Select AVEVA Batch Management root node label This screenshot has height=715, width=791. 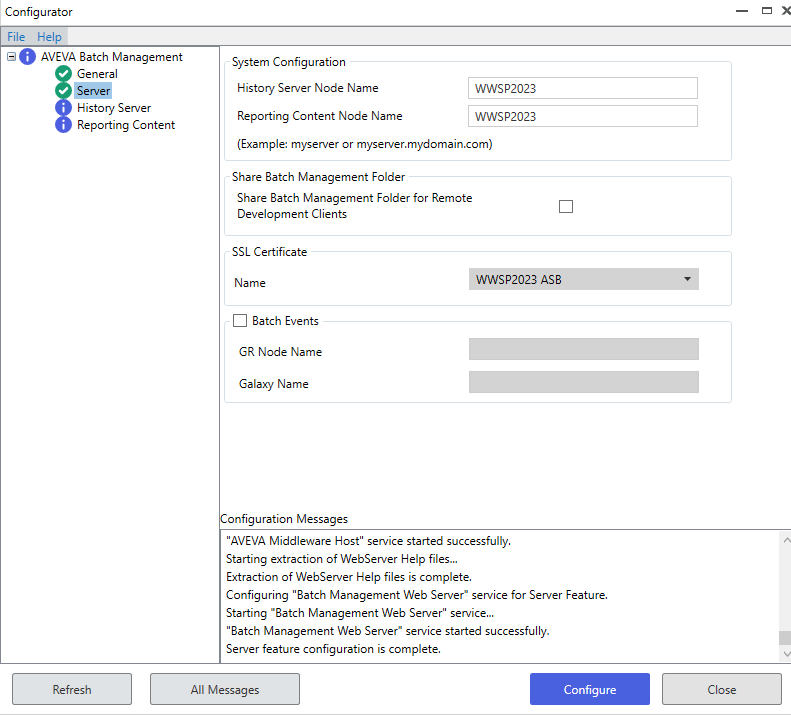[x=111, y=57]
